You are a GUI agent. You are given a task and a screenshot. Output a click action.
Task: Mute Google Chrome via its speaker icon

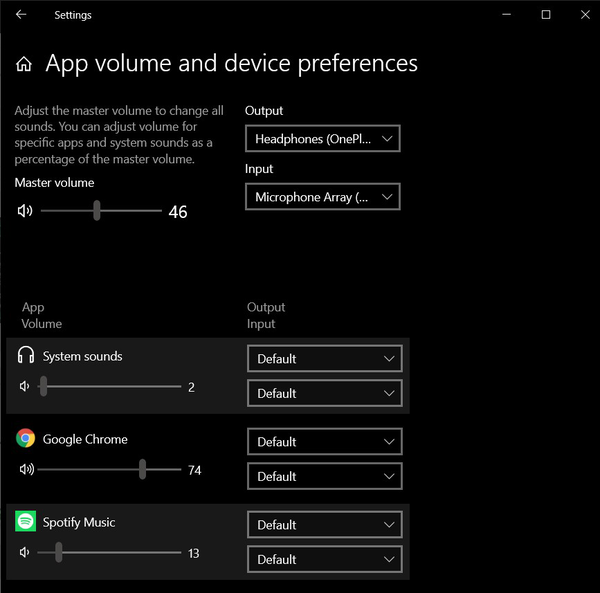click(x=25, y=470)
